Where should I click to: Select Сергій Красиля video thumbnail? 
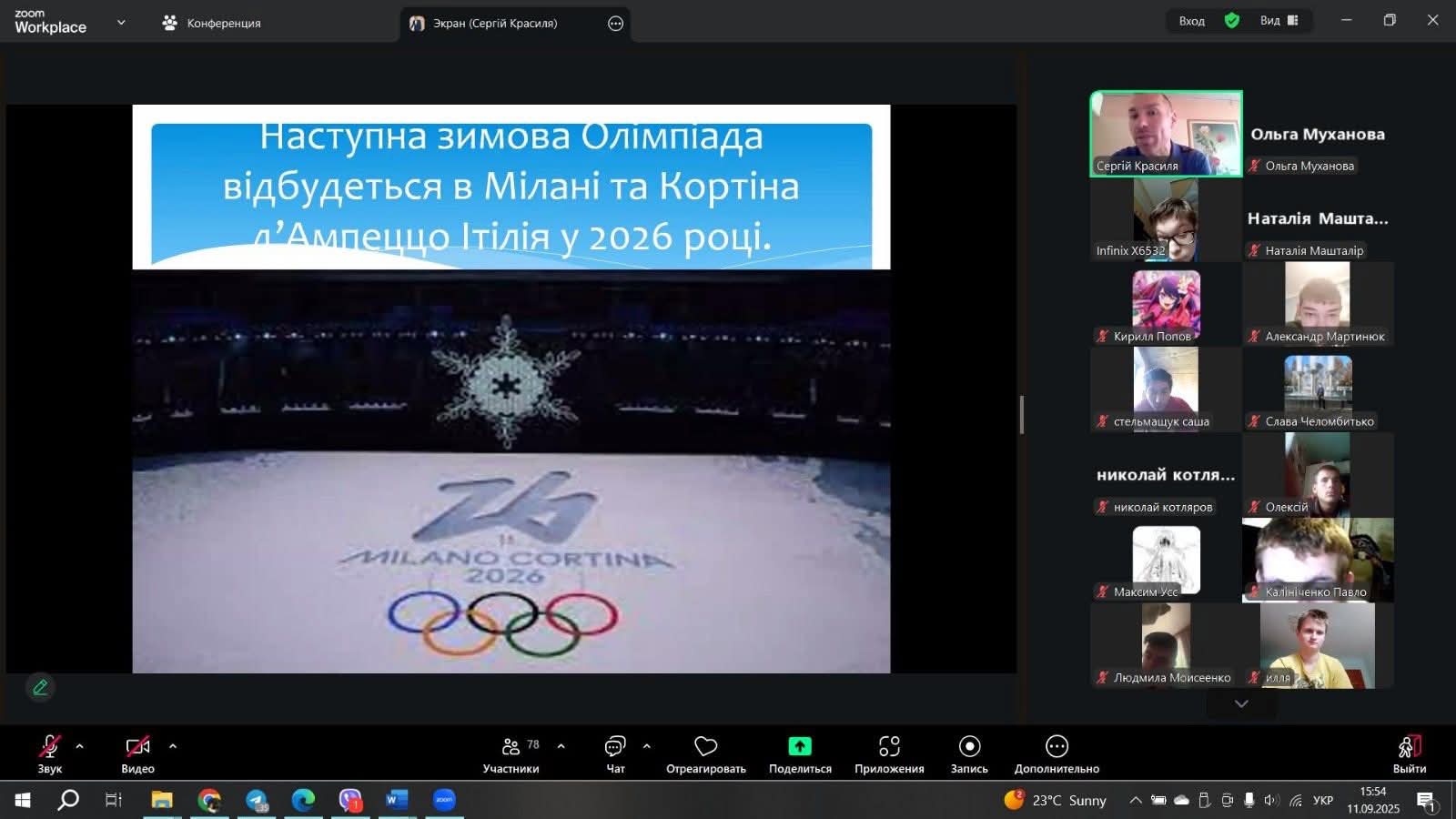click(1166, 133)
